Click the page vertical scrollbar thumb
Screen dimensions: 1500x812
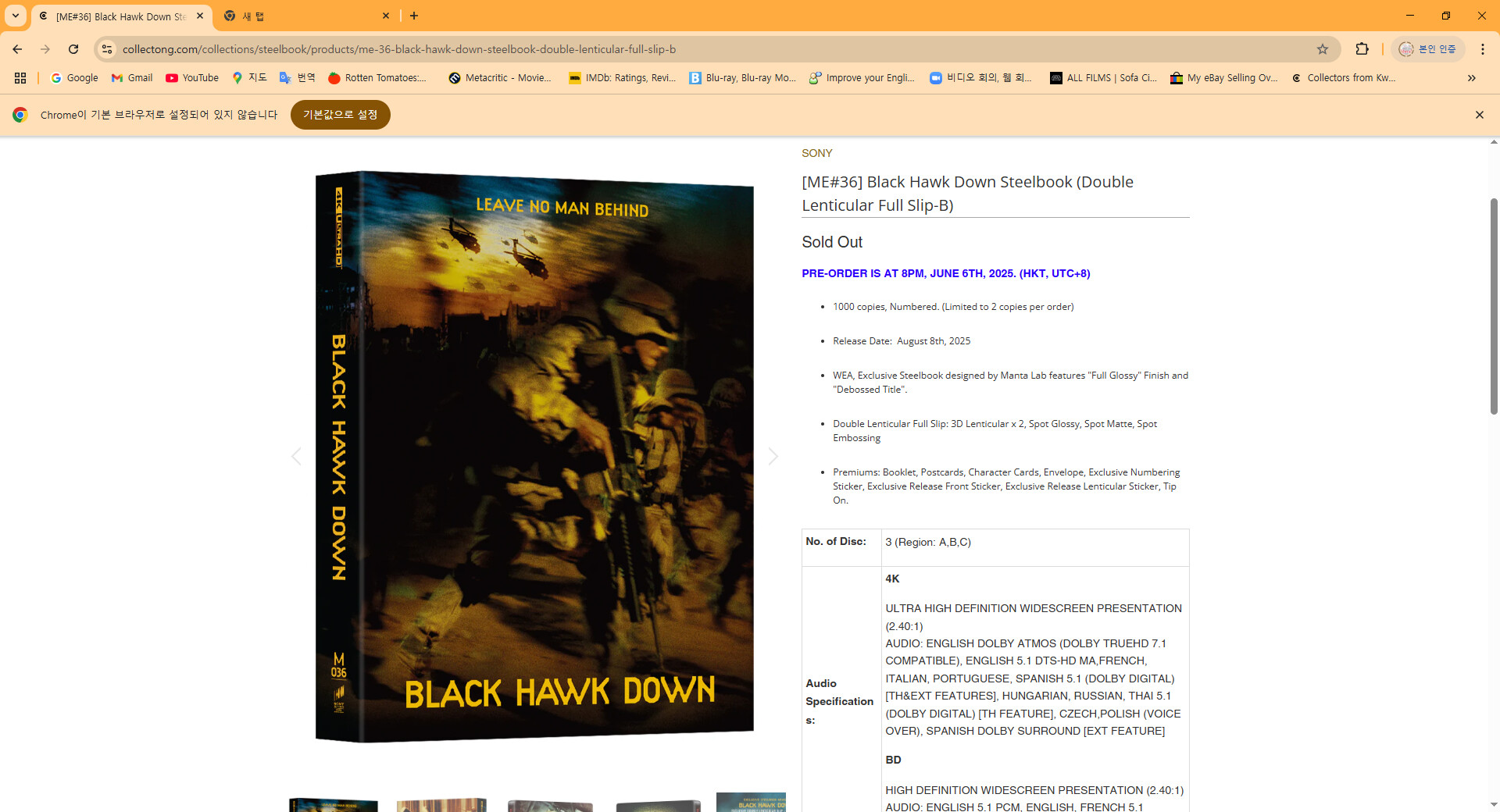pyautogui.click(x=1494, y=306)
